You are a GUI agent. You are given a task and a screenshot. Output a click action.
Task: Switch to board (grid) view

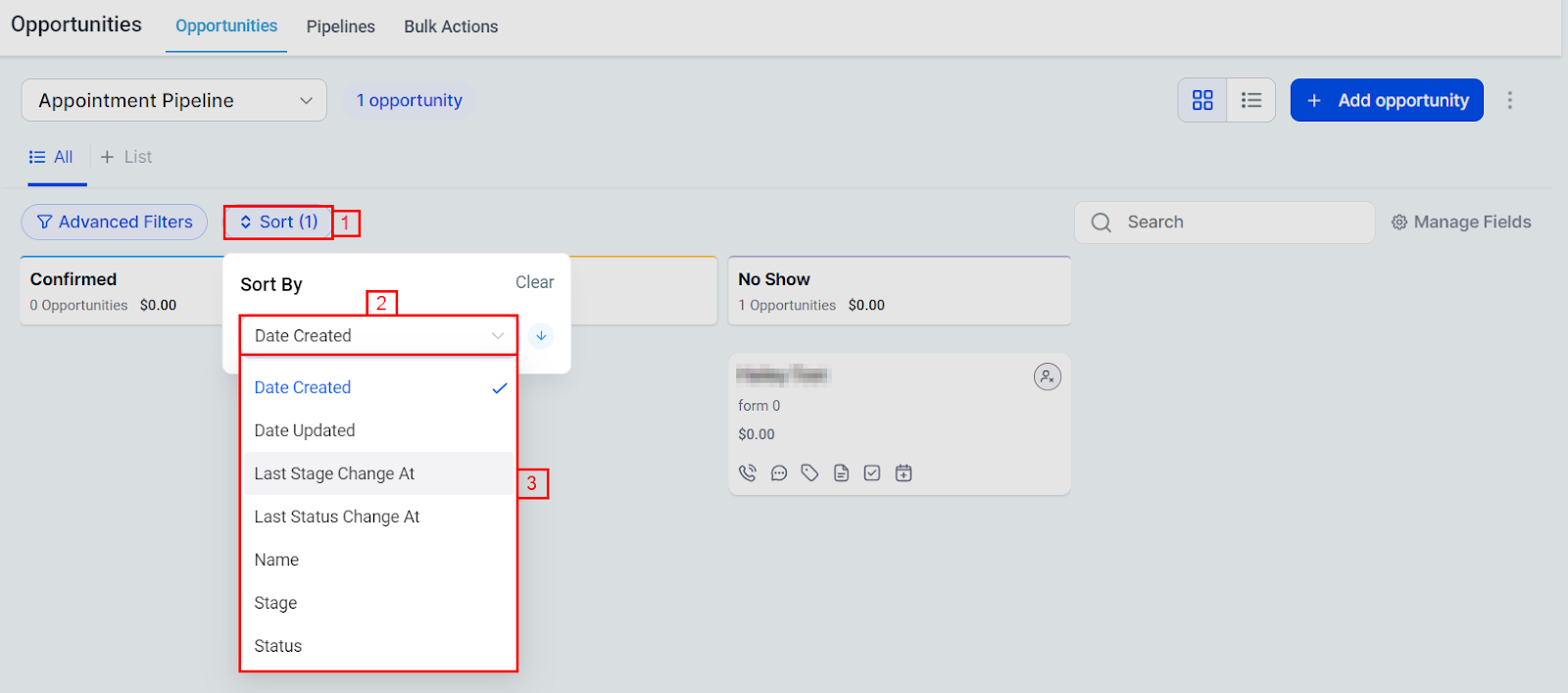coord(1202,100)
